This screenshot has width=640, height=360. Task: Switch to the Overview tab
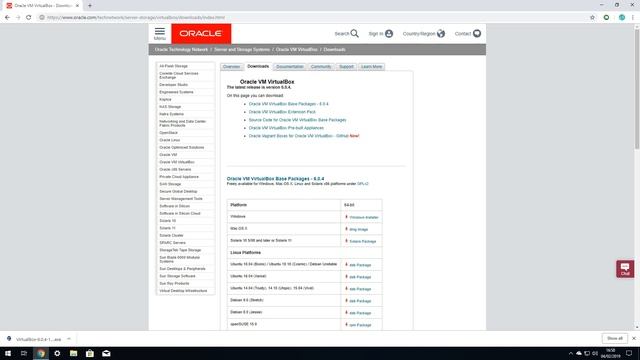pyautogui.click(x=231, y=67)
